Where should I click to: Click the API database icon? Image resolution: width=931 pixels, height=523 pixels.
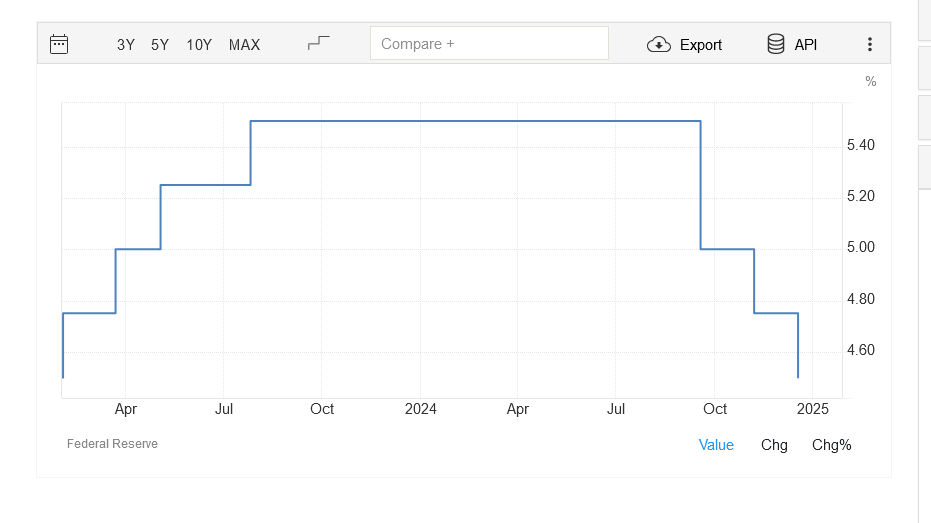776,44
